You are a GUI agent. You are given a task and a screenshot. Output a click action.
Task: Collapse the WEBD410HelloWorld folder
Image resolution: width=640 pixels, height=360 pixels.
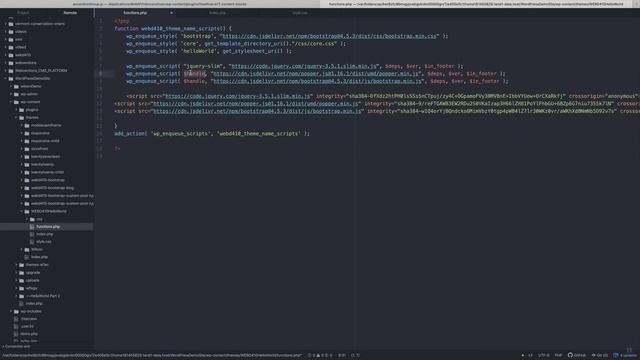tap(22, 211)
